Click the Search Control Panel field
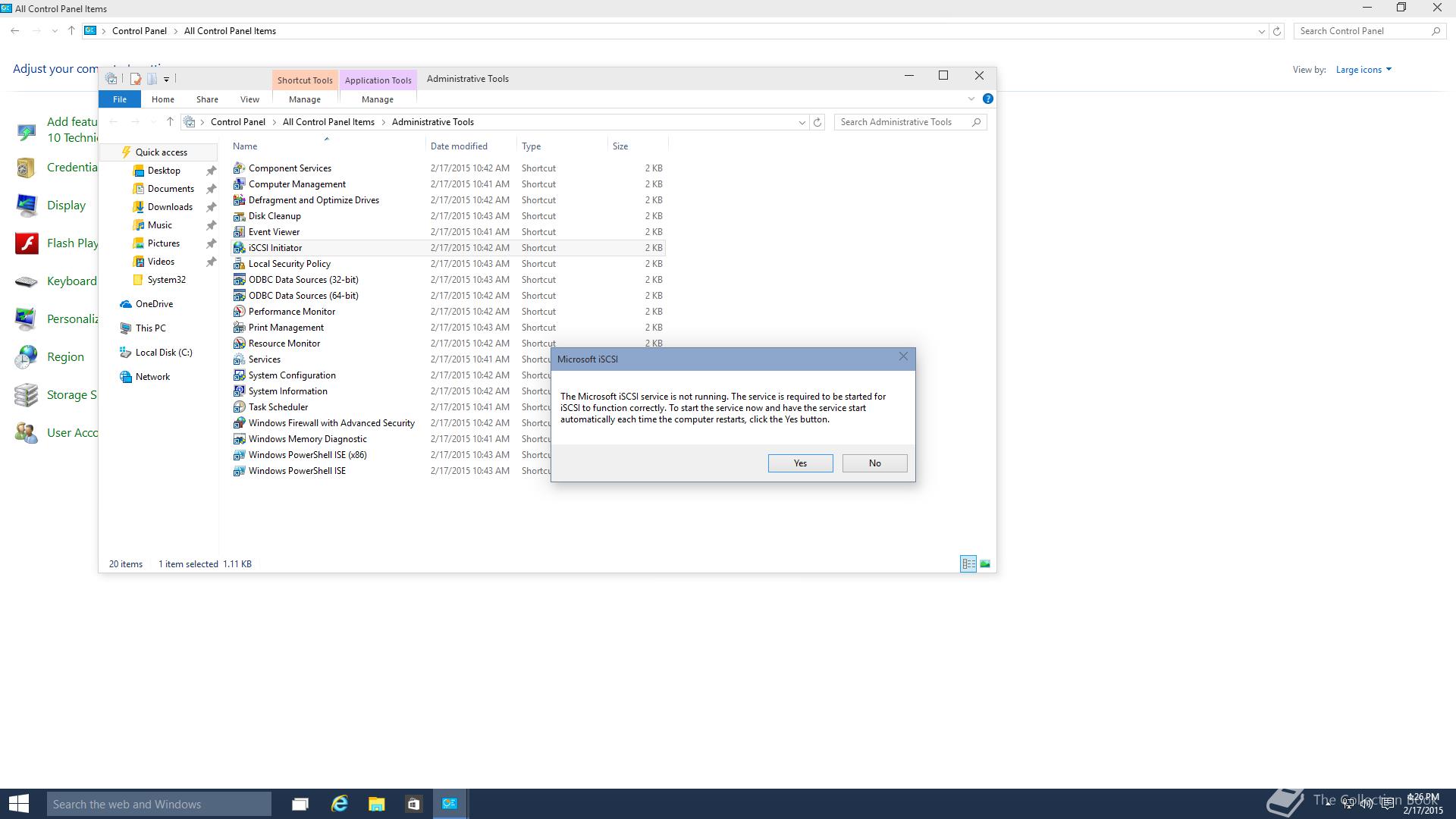This screenshot has height=819, width=1456. (1370, 31)
